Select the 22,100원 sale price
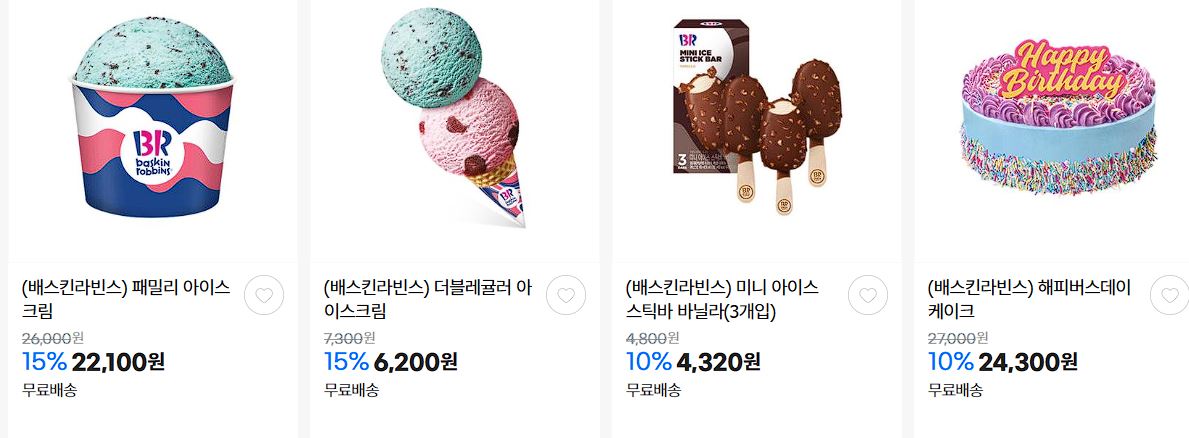 point(118,362)
